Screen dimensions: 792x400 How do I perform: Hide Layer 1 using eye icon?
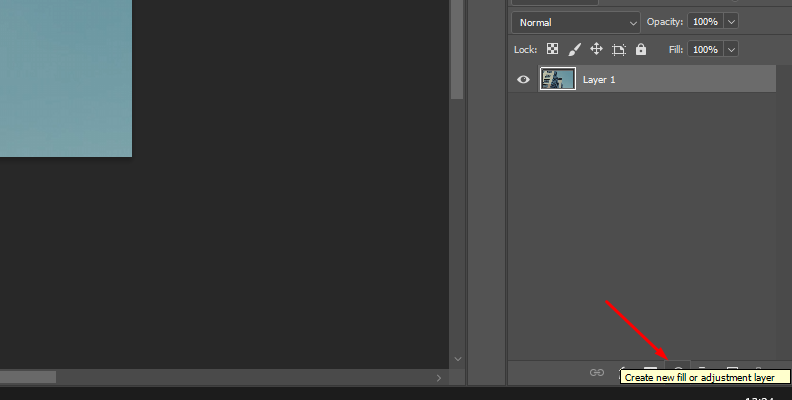[x=523, y=79]
